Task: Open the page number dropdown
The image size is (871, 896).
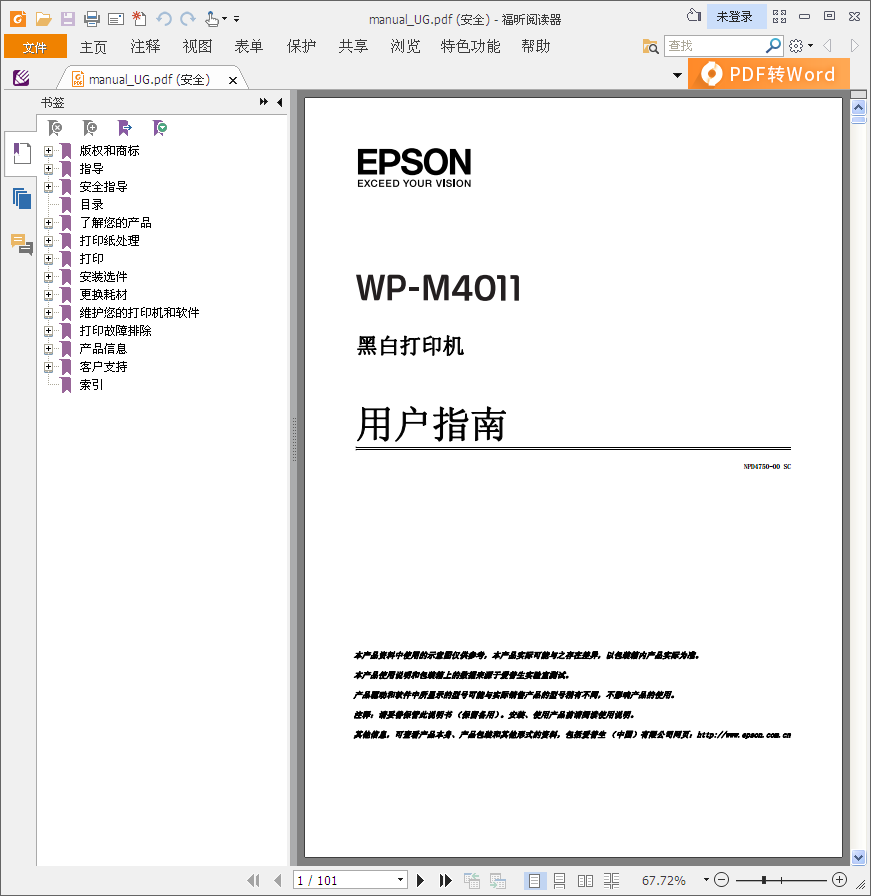Action: (x=400, y=880)
